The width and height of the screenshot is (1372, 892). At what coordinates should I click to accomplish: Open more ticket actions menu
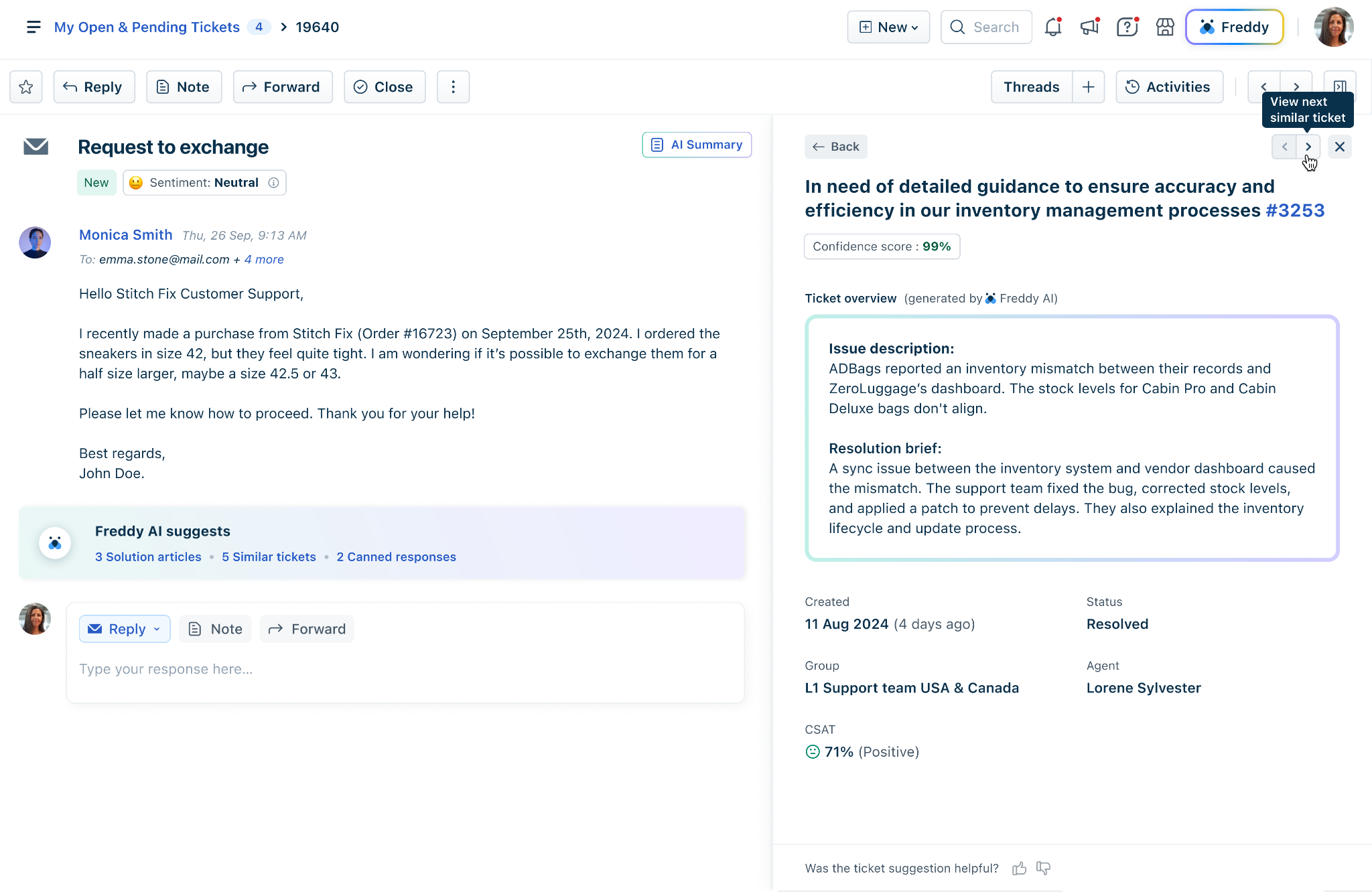click(x=453, y=87)
